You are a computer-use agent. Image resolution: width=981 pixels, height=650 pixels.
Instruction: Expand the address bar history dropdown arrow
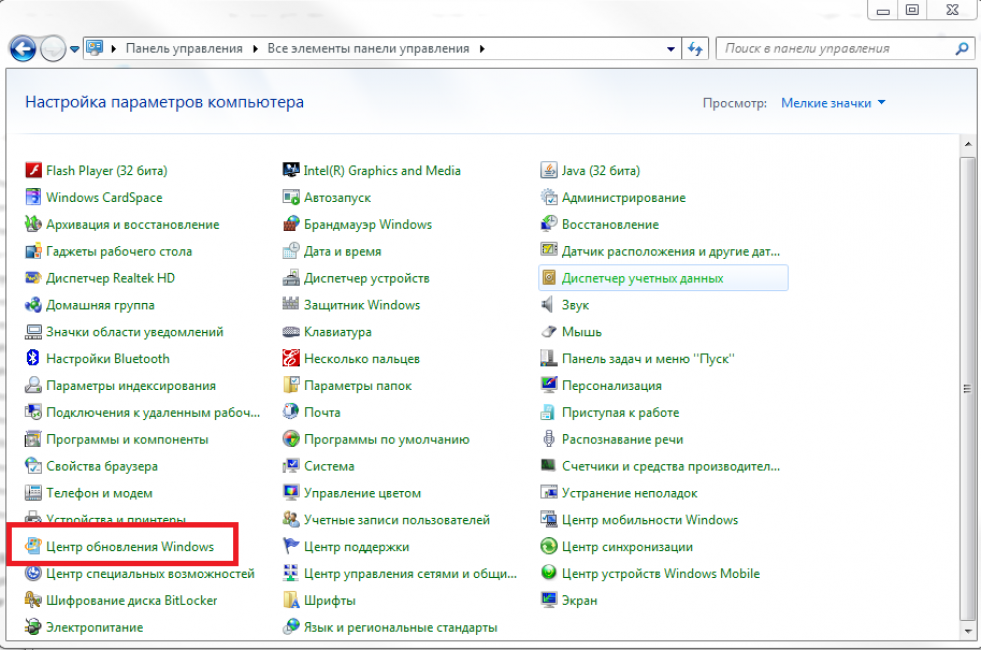click(x=671, y=49)
